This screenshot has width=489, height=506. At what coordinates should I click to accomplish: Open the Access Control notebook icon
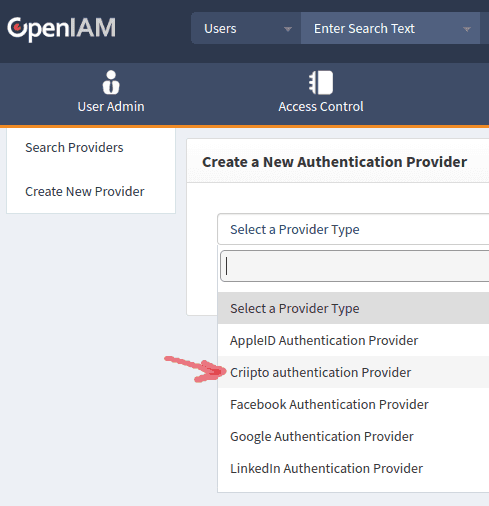pos(321,82)
